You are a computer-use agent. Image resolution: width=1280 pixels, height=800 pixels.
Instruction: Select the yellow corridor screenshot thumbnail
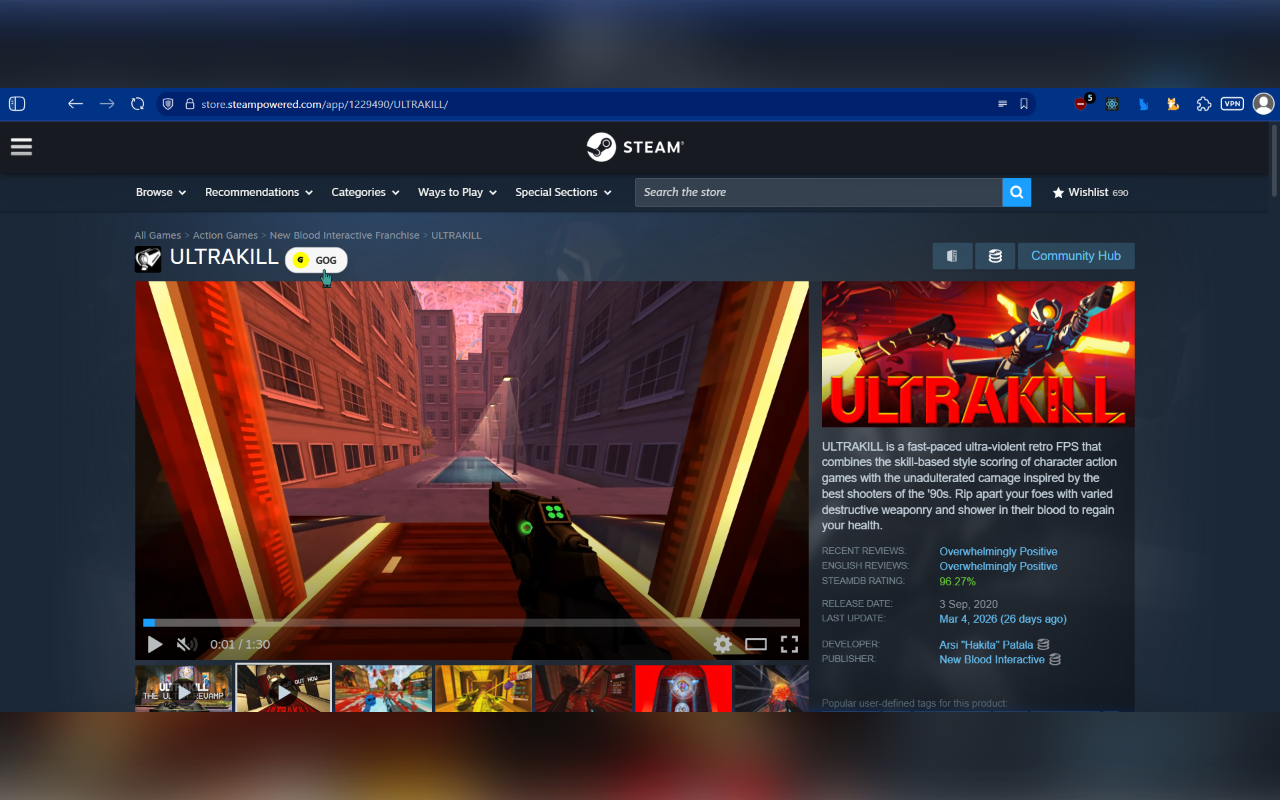484,689
